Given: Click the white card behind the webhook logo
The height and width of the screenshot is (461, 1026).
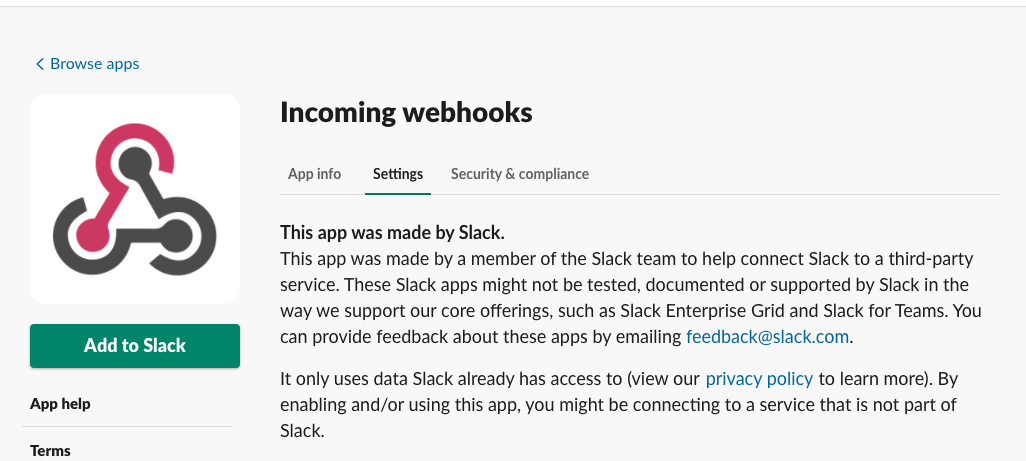Looking at the screenshot, I should 135,199.
